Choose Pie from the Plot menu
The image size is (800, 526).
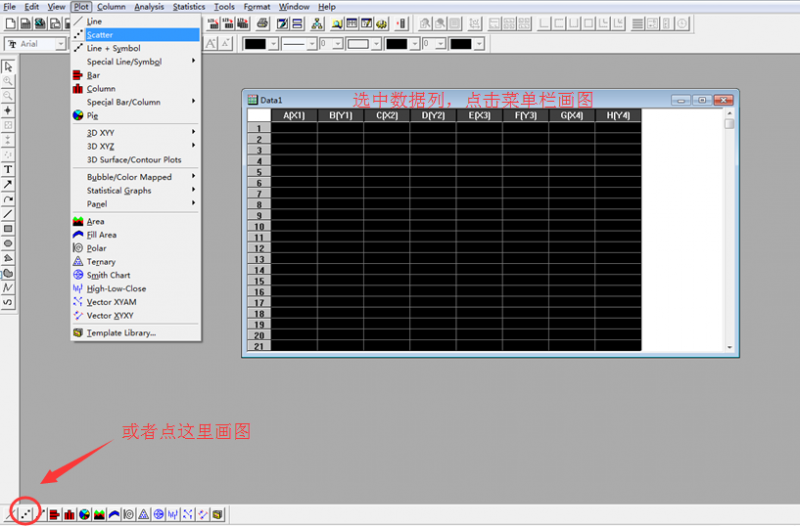[x=135, y=115]
